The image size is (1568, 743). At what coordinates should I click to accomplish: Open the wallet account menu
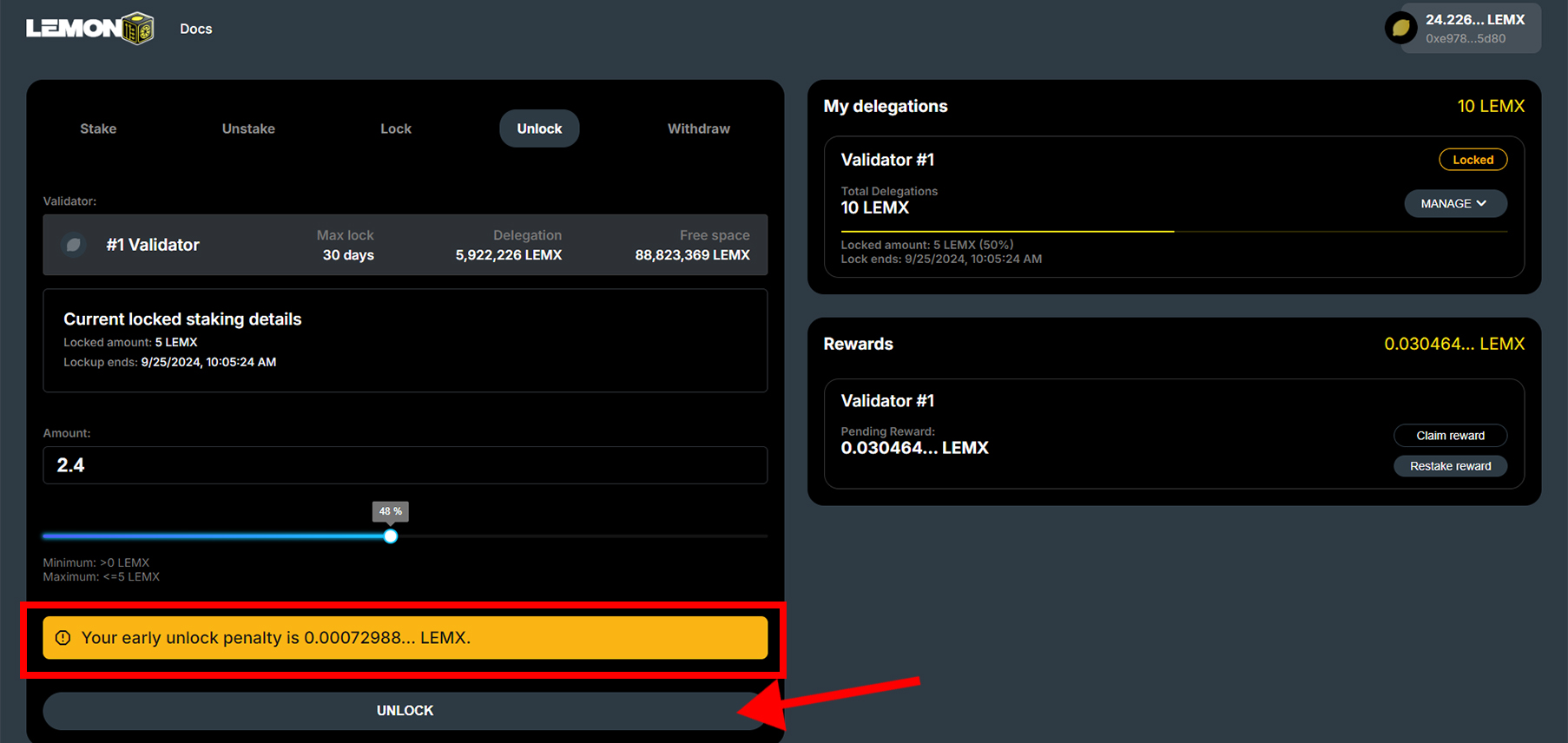pyautogui.click(x=1472, y=29)
